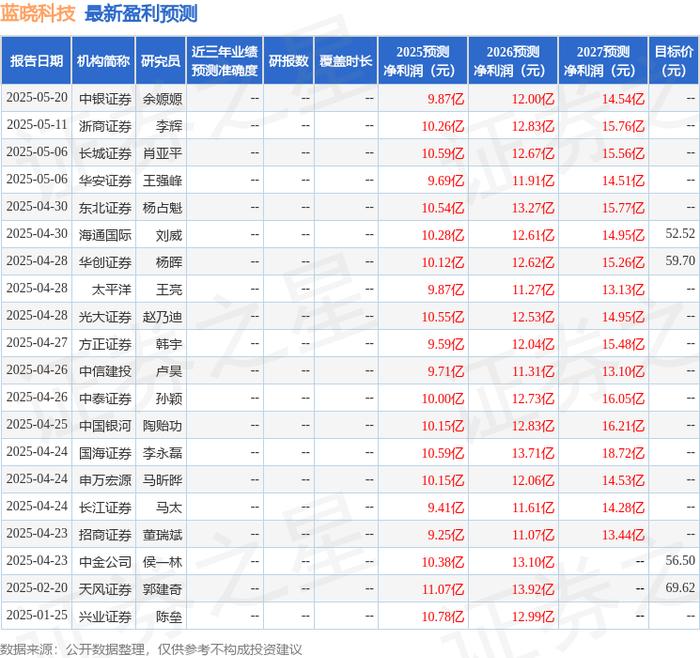
Task: Click the 光大证券 institution cell
Action: (105, 317)
